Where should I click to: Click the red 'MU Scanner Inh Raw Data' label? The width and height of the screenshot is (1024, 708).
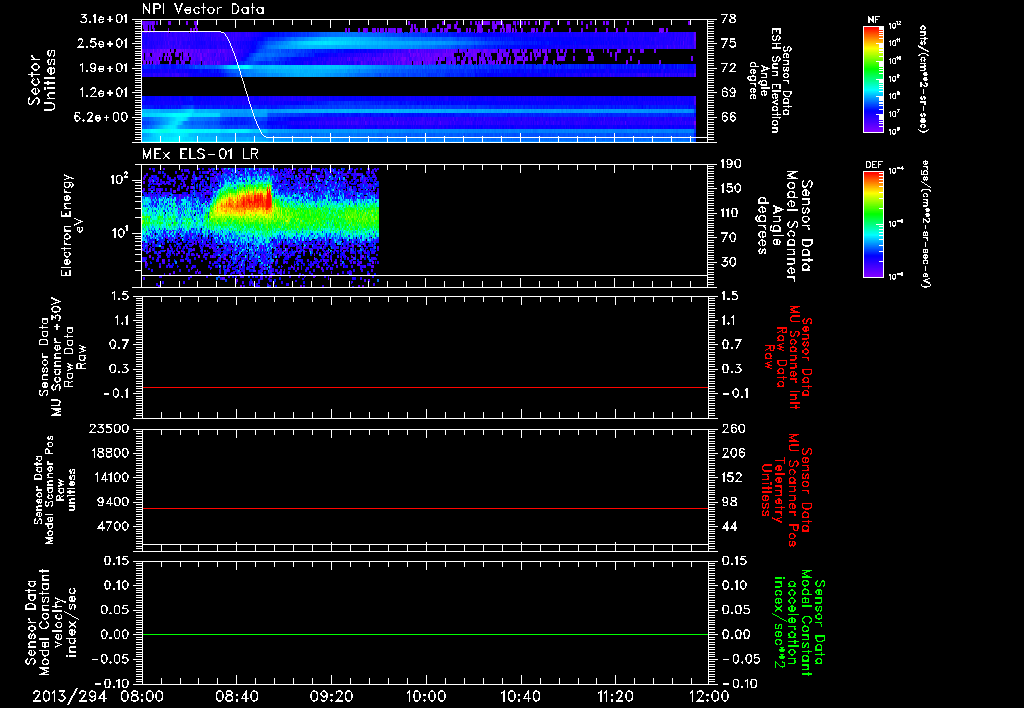coord(790,357)
